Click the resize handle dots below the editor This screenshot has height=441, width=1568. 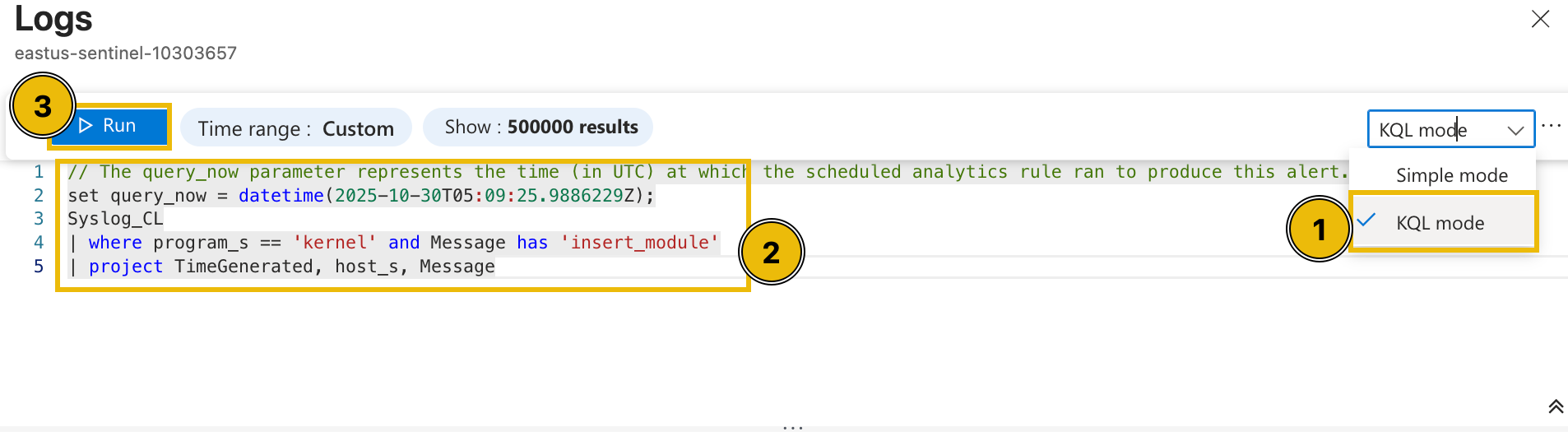793,428
